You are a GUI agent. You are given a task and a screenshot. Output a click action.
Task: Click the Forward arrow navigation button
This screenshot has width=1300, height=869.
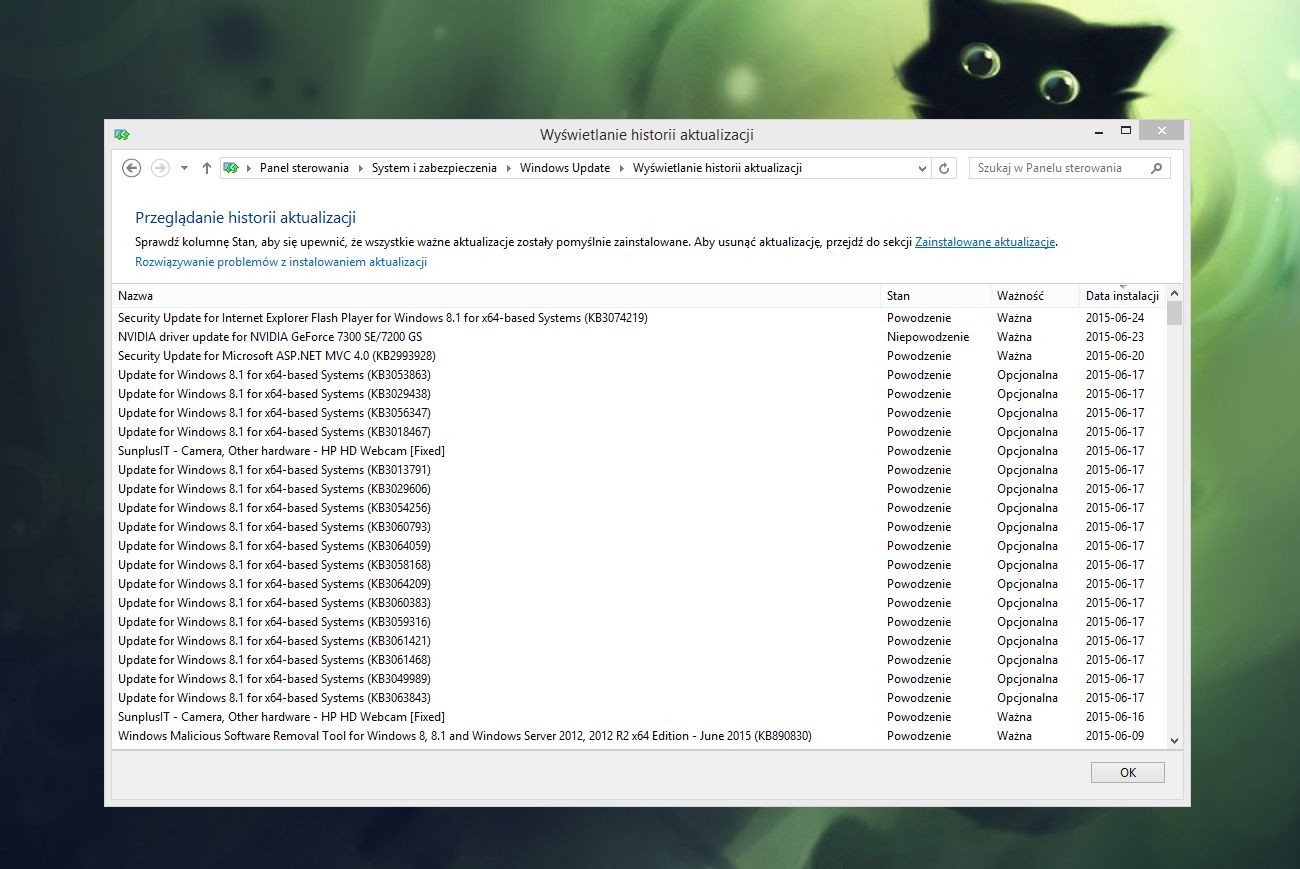tap(160, 168)
